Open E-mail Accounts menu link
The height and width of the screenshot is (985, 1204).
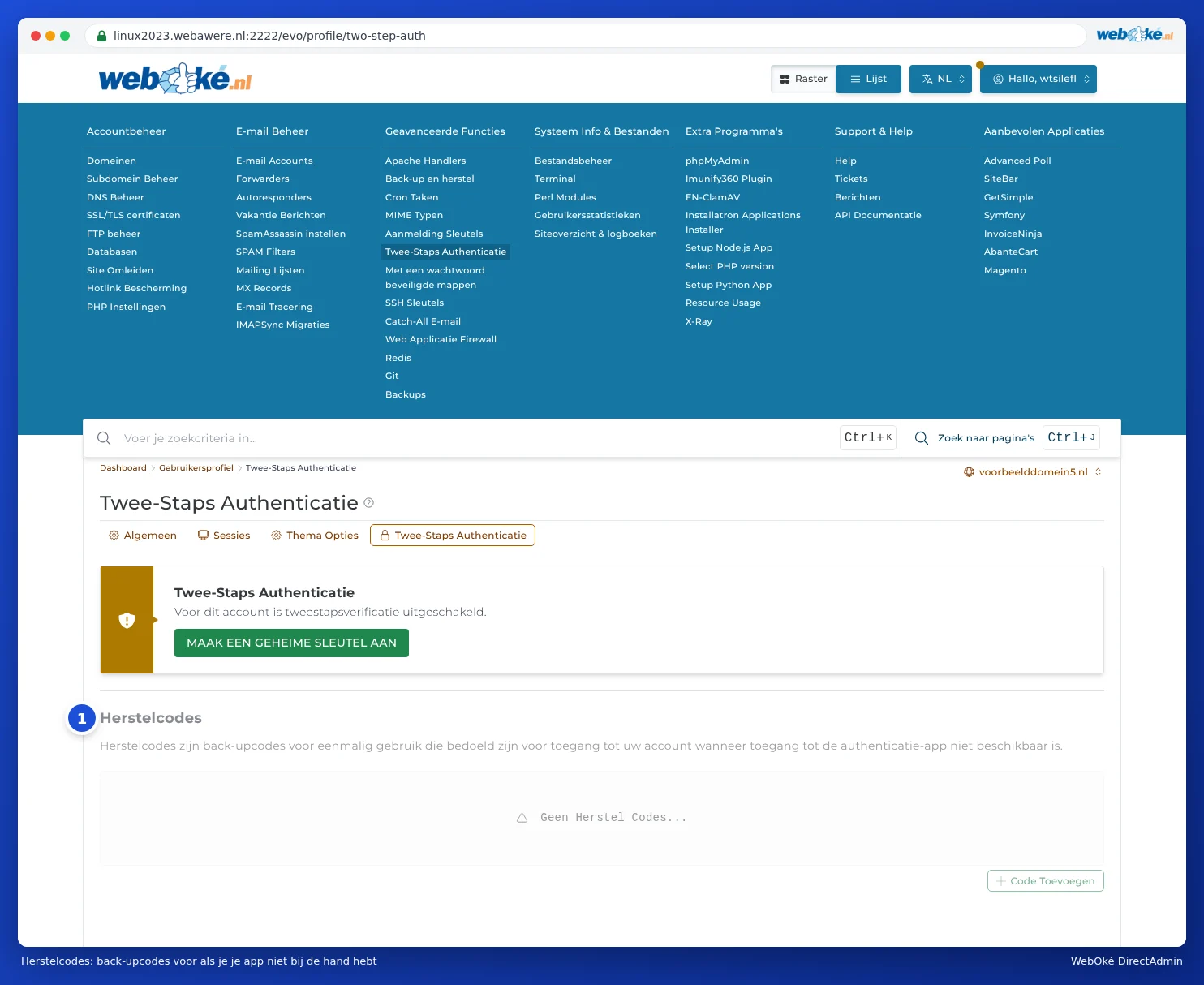click(274, 161)
